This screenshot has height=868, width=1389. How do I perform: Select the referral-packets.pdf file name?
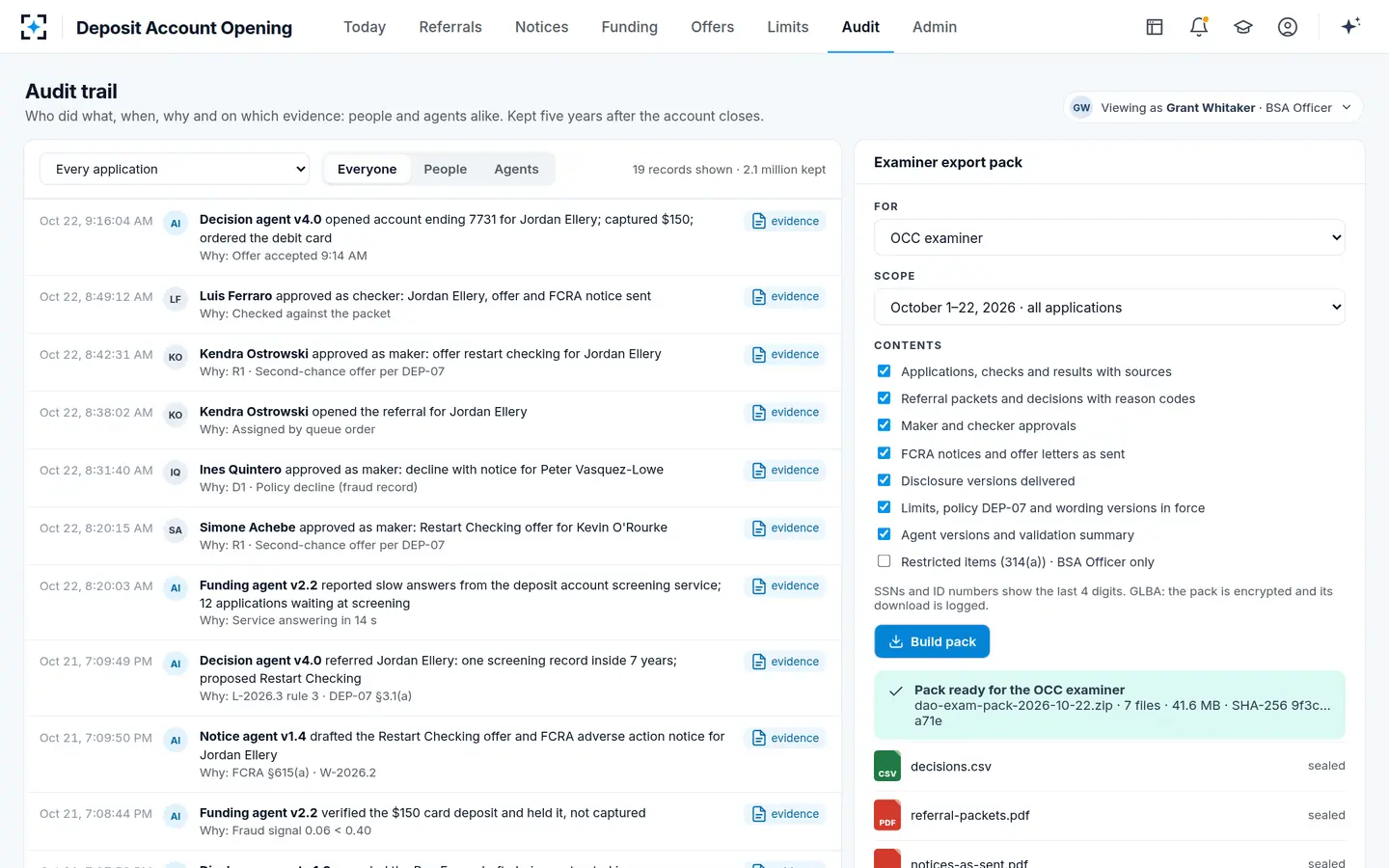click(970, 815)
